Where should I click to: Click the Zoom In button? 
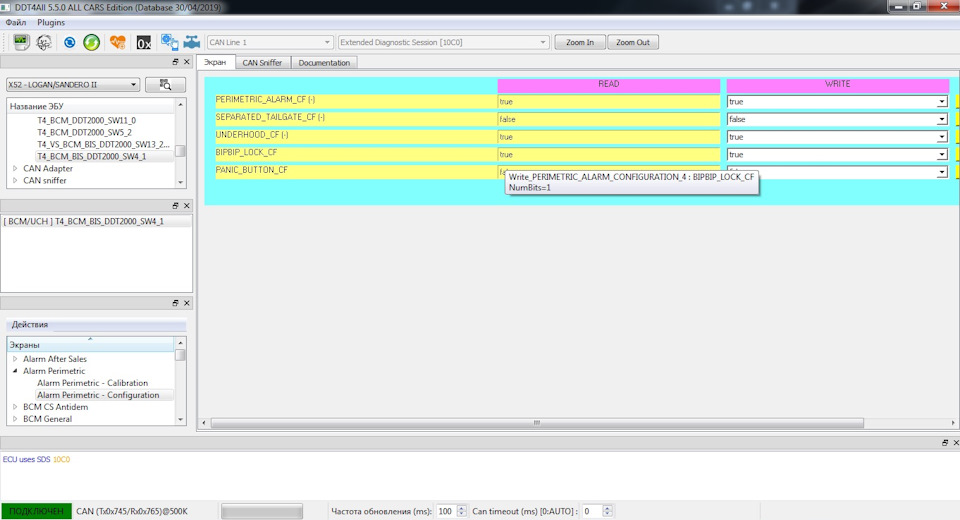[580, 42]
